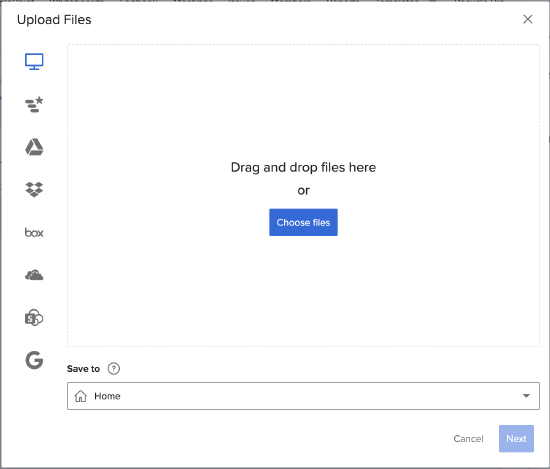The height and width of the screenshot is (469, 550).
Task: Expand the Save to dropdown arrow
Action: pyautogui.click(x=526, y=396)
